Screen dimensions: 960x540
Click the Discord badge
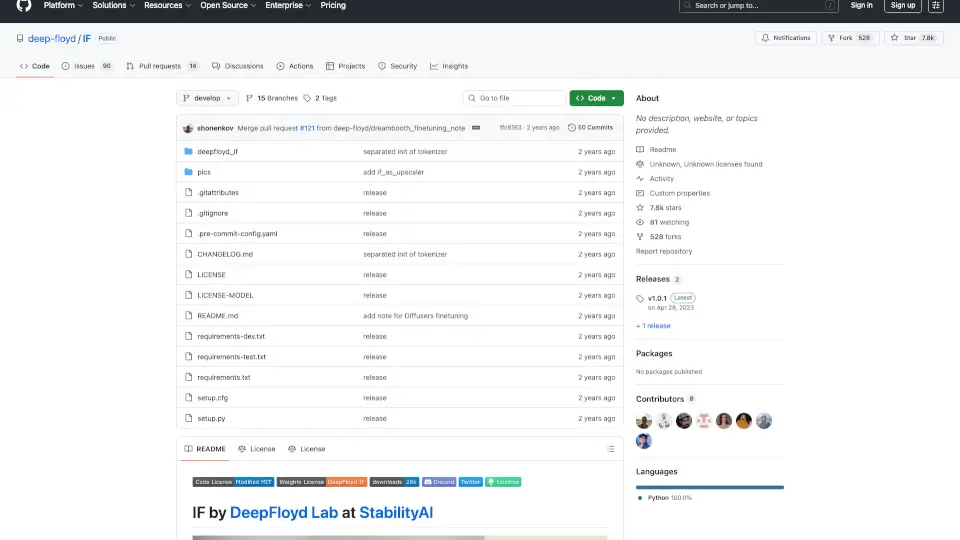tap(439, 482)
